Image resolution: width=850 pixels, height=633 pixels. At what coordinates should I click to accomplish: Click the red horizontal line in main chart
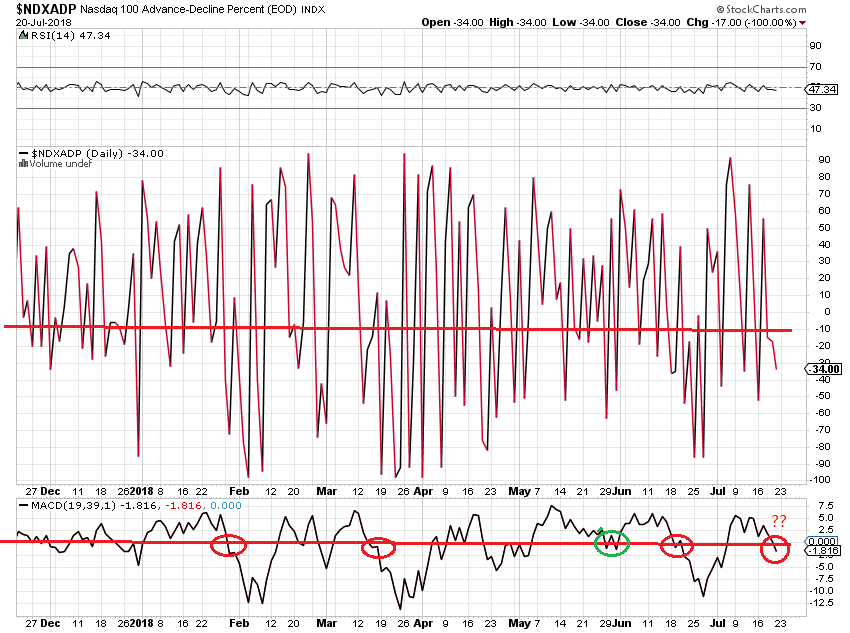point(400,328)
